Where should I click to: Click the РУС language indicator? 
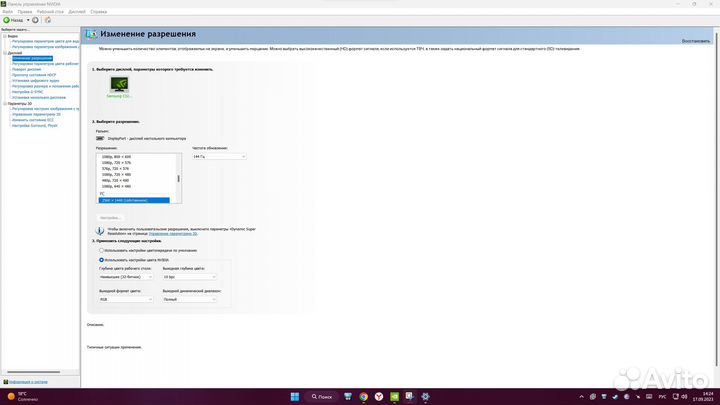pyautogui.click(x=662, y=397)
